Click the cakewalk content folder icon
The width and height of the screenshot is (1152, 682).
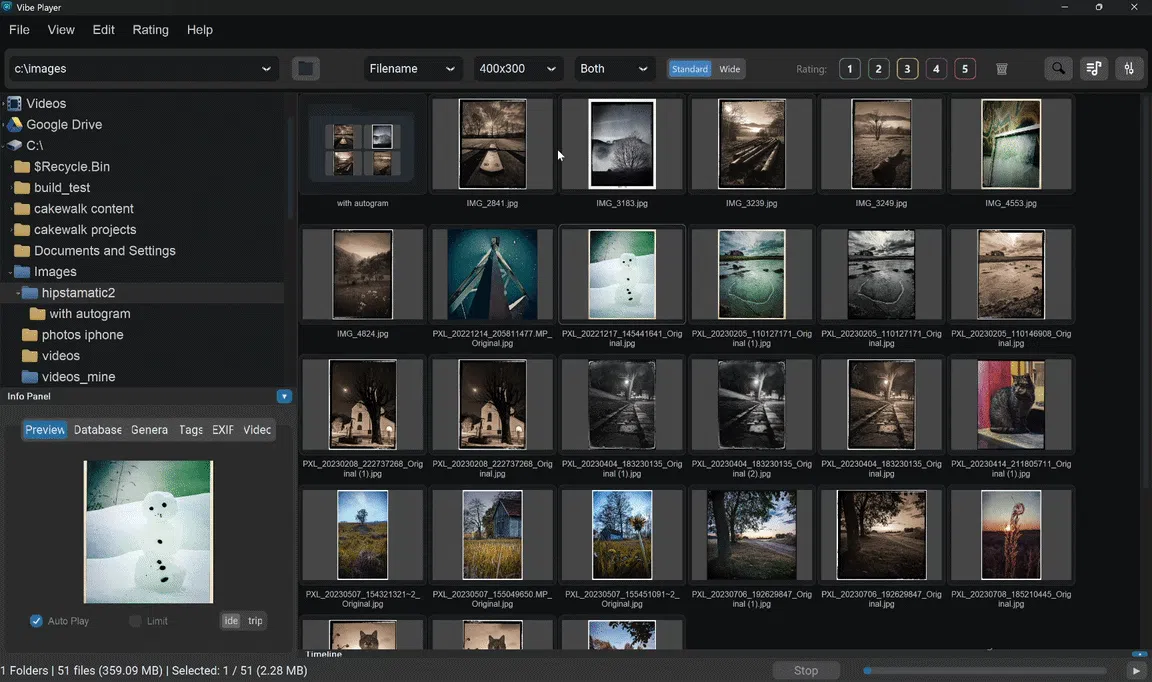(22, 209)
